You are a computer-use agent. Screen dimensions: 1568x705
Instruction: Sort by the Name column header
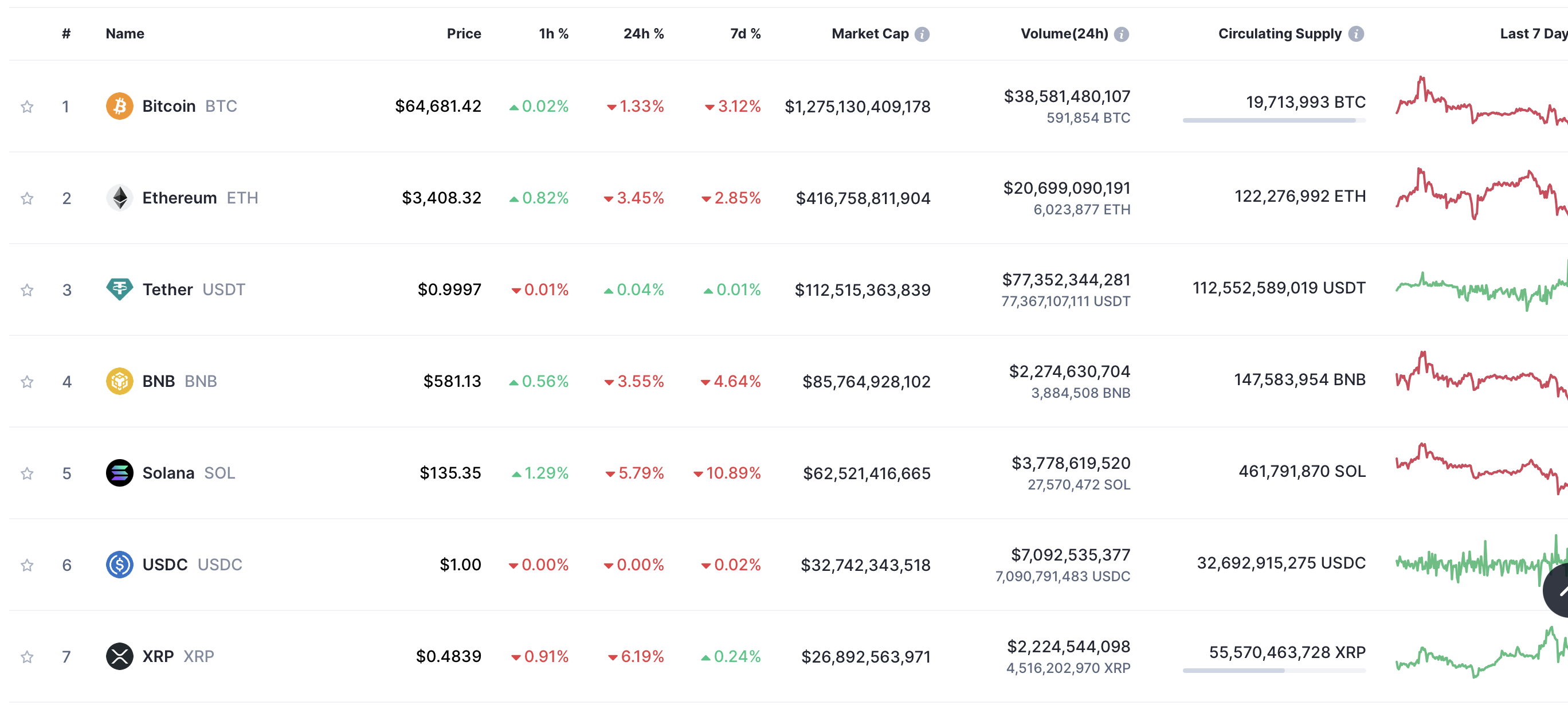click(x=125, y=34)
